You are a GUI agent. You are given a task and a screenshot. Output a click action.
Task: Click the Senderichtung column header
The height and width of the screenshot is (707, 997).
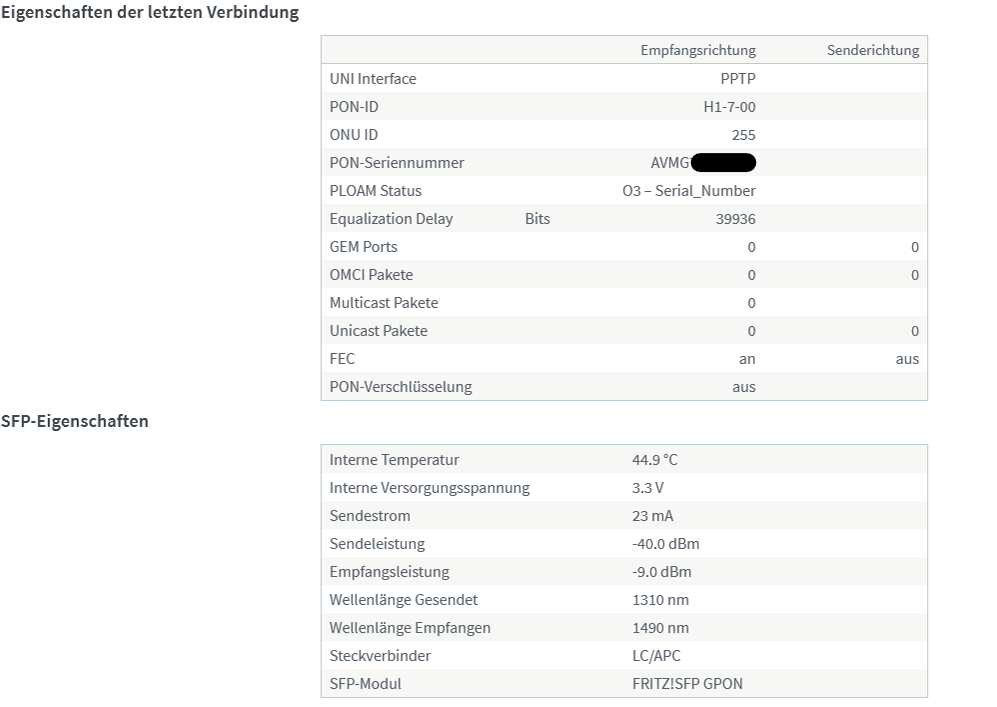(x=872, y=50)
